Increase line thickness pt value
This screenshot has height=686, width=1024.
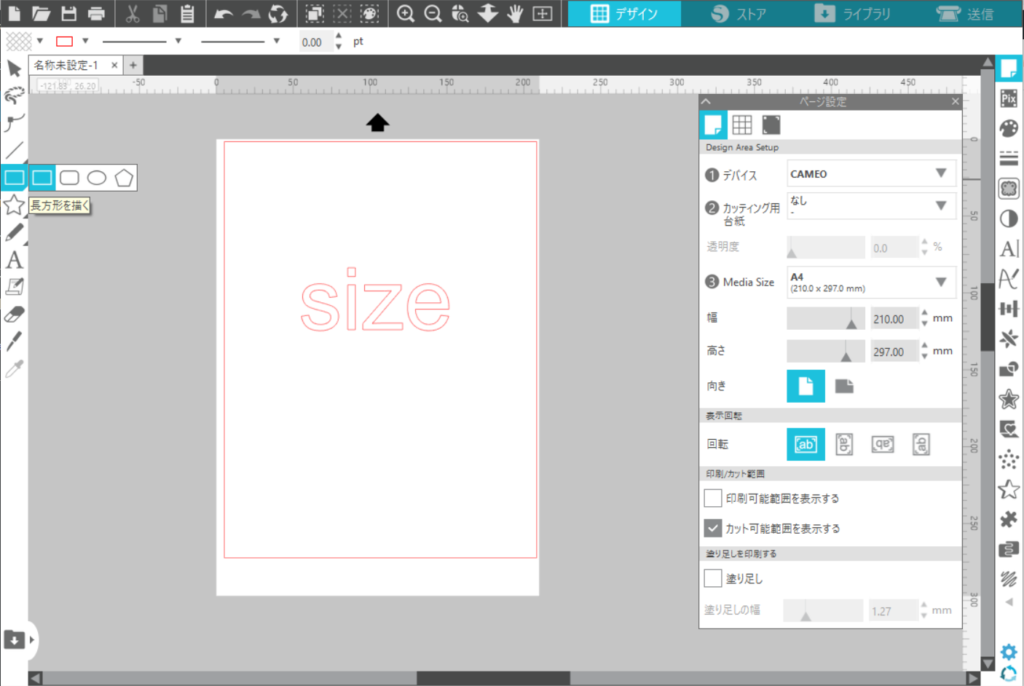[338, 36]
